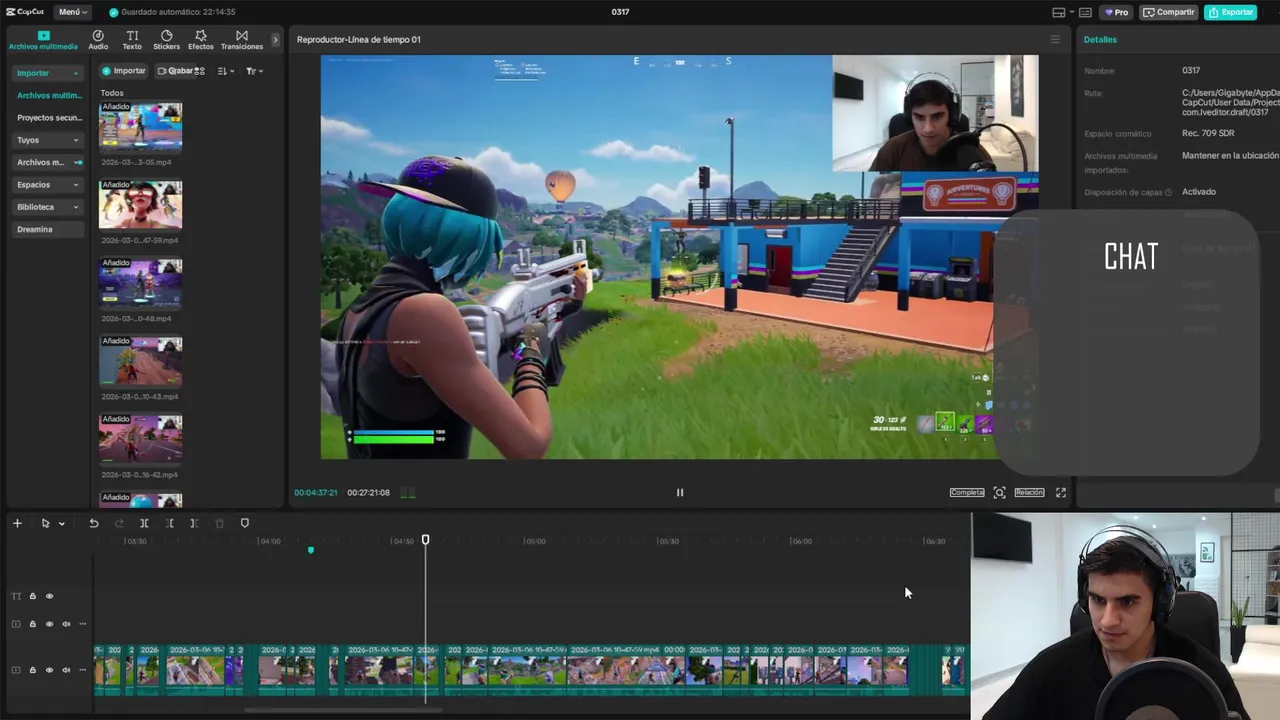
Task: Open the player panel hamburger menu
Action: pos(1054,39)
